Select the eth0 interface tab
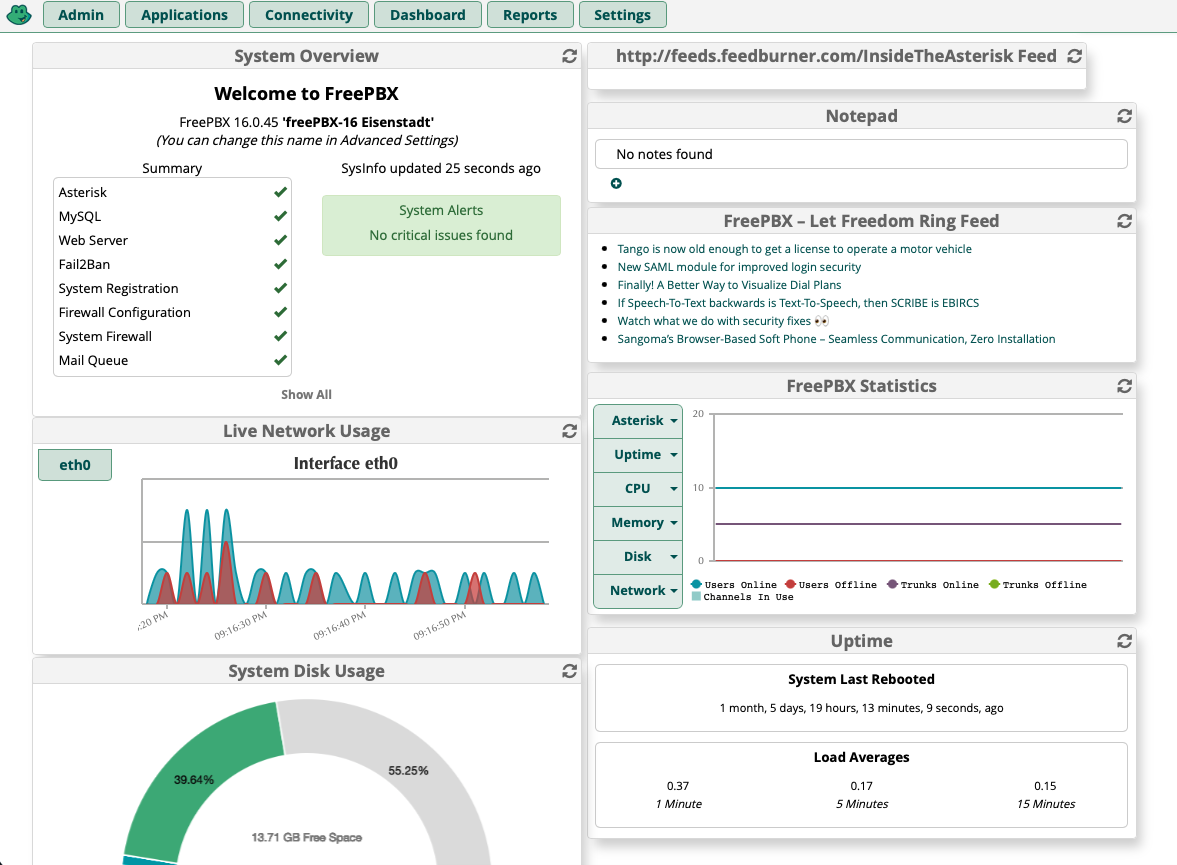Viewport: 1177px width, 865px height. click(75, 465)
